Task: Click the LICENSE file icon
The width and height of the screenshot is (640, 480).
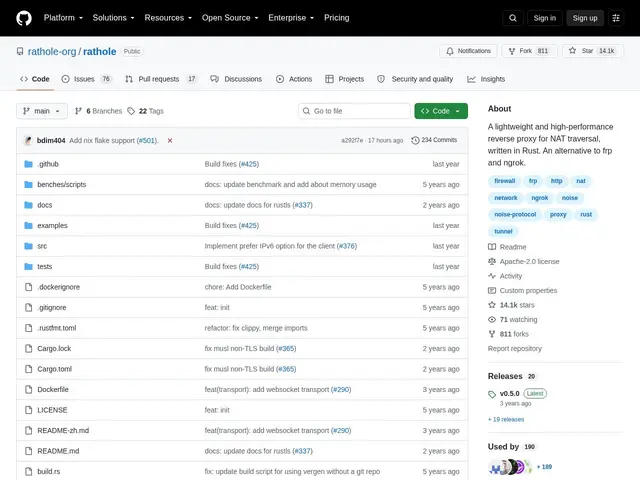Action: click(x=28, y=410)
